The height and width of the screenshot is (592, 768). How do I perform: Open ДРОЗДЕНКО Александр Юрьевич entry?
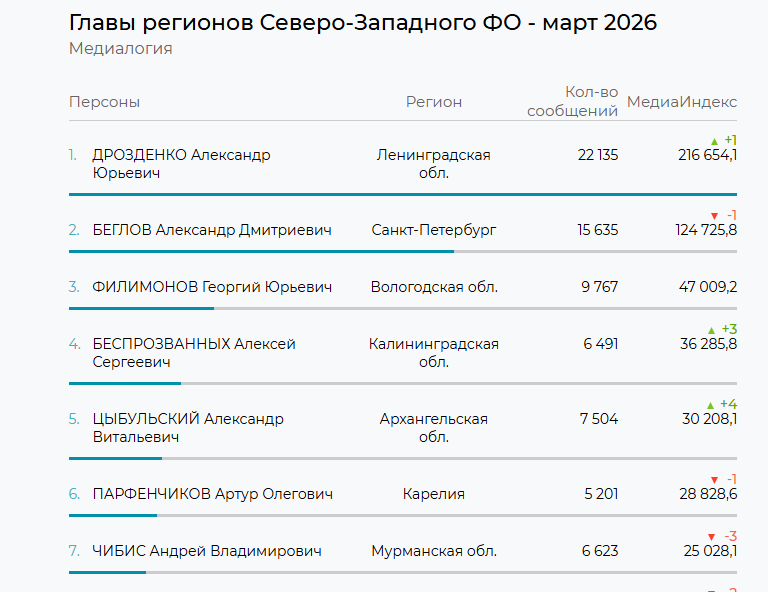[181, 164]
